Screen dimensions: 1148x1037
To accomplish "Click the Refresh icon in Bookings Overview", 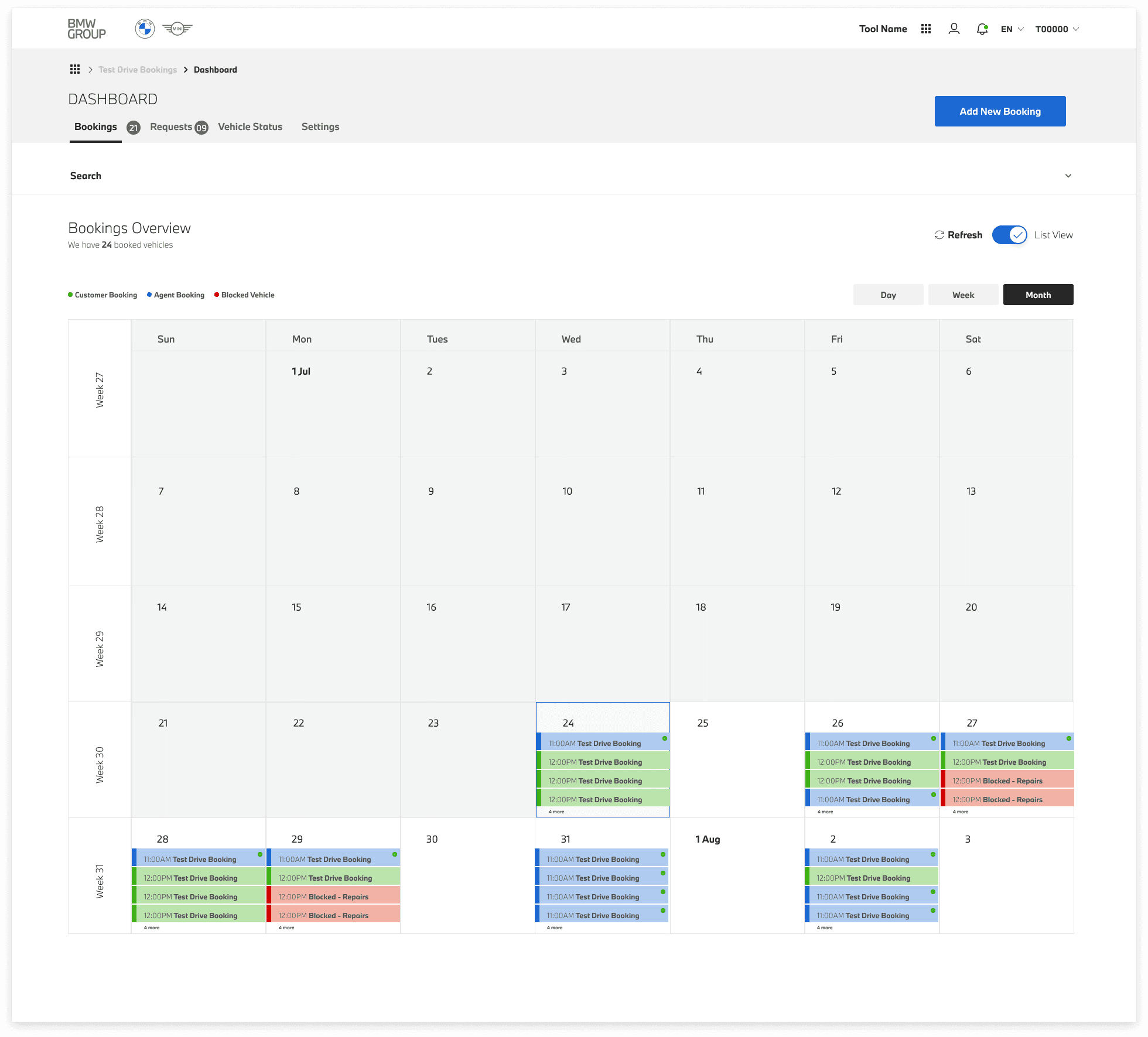I will (939, 235).
